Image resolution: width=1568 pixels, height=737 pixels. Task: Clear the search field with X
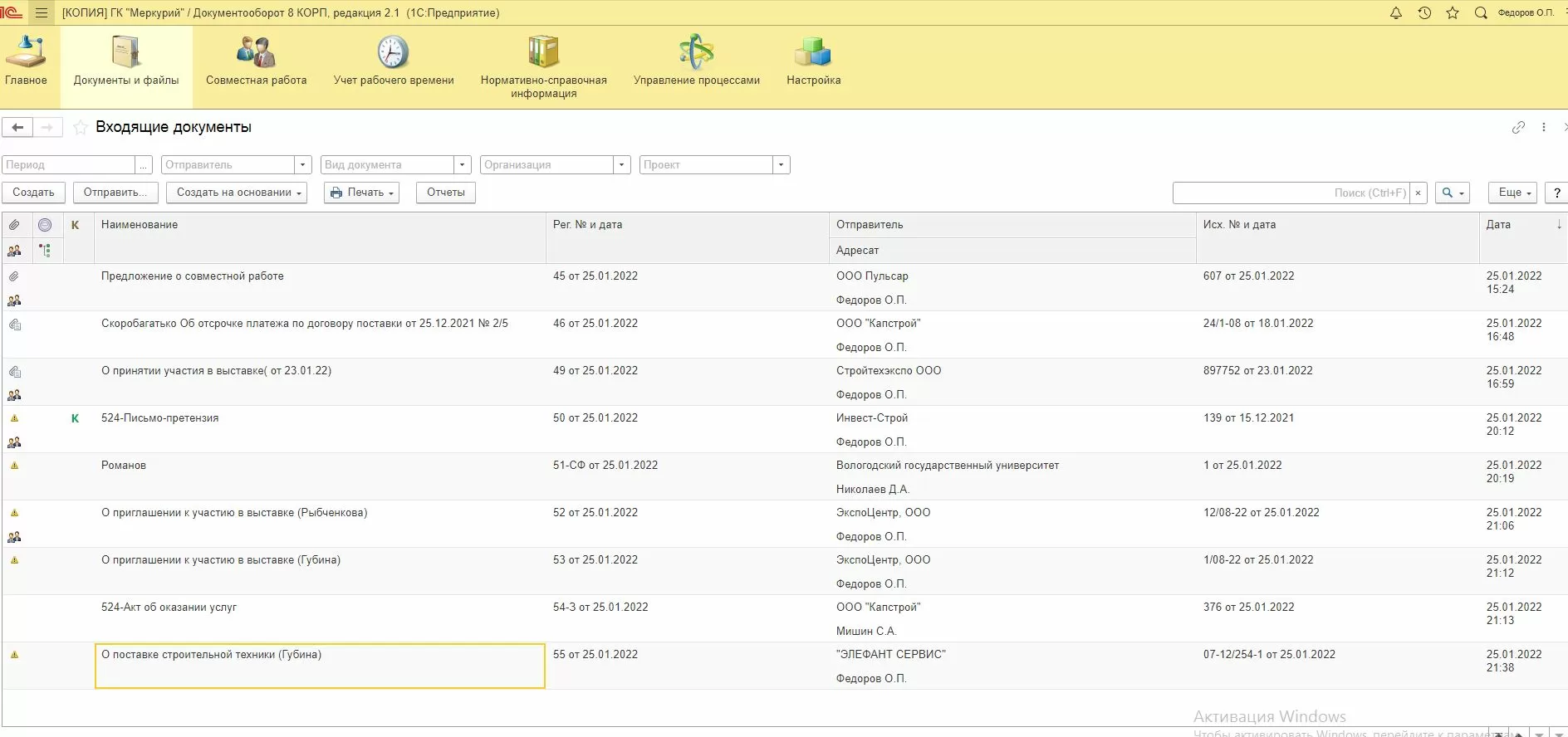pos(1419,193)
